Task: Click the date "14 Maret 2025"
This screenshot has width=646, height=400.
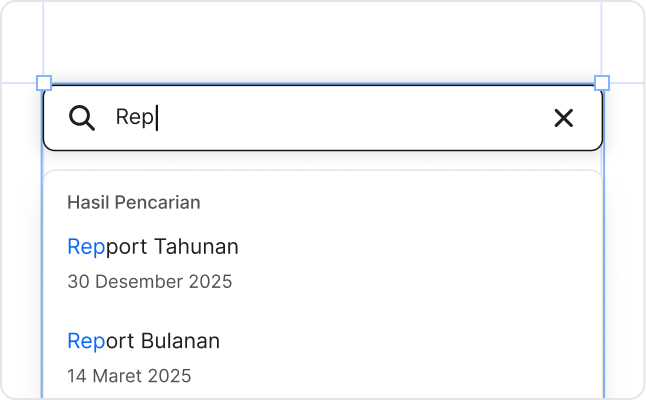Action: point(129,376)
